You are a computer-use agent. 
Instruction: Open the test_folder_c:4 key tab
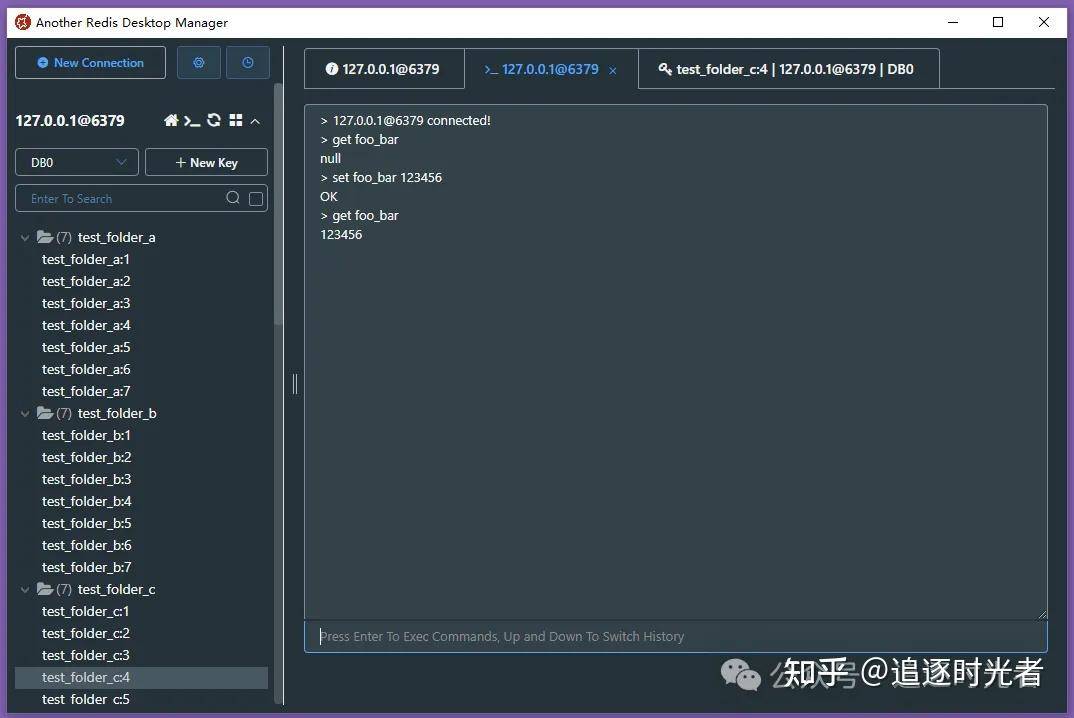coord(788,69)
